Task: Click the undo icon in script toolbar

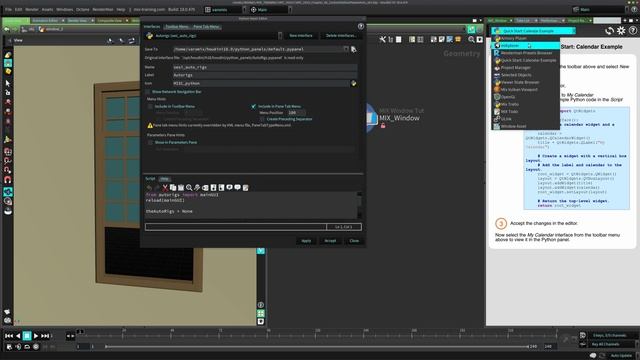Action: pyautogui.click(x=149, y=188)
